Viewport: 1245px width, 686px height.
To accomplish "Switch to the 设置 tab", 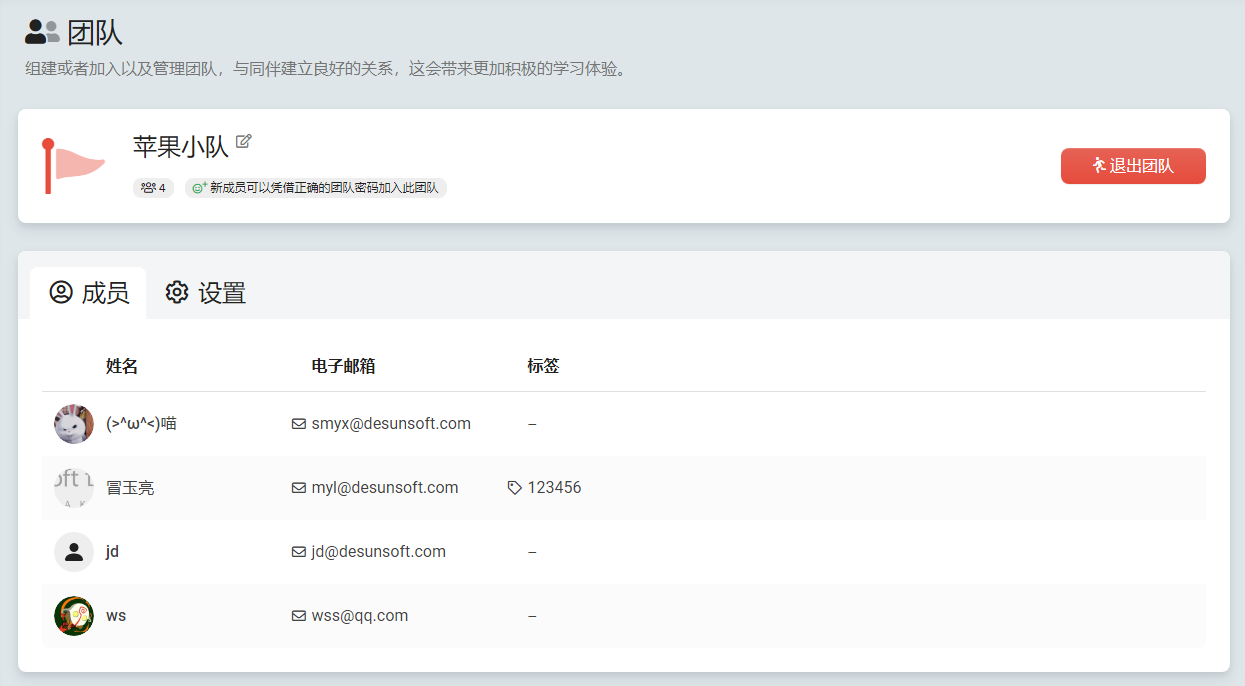I will [x=204, y=292].
